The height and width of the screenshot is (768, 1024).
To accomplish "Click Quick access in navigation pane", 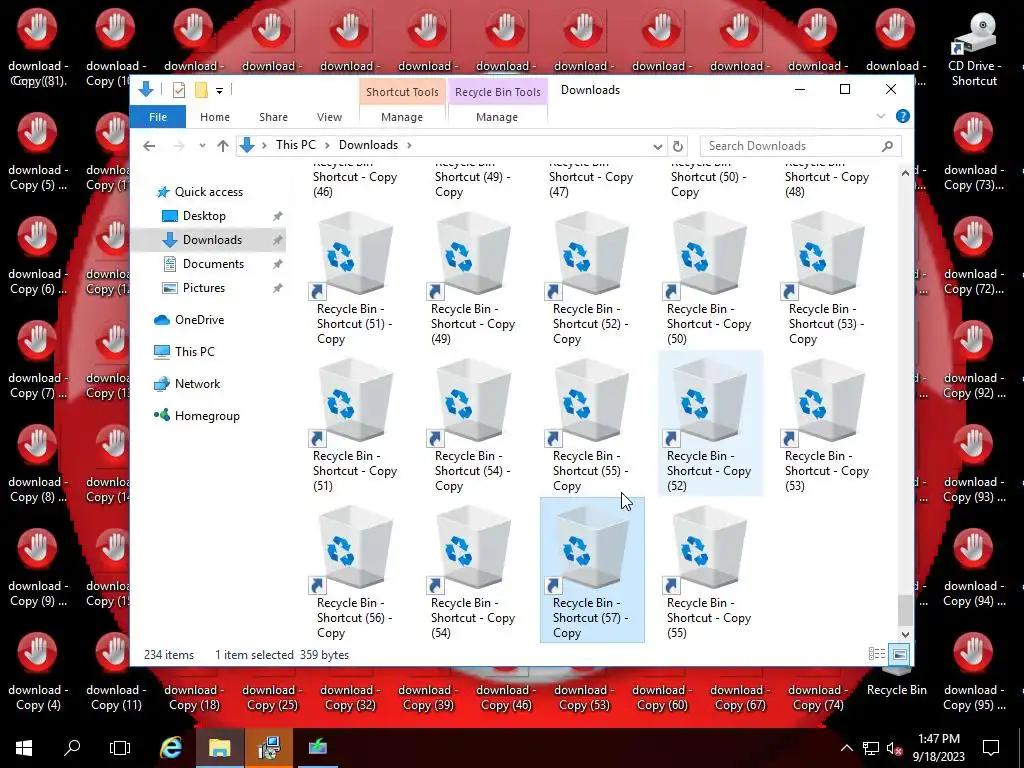I will pyautogui.click(x=208, y=192).
